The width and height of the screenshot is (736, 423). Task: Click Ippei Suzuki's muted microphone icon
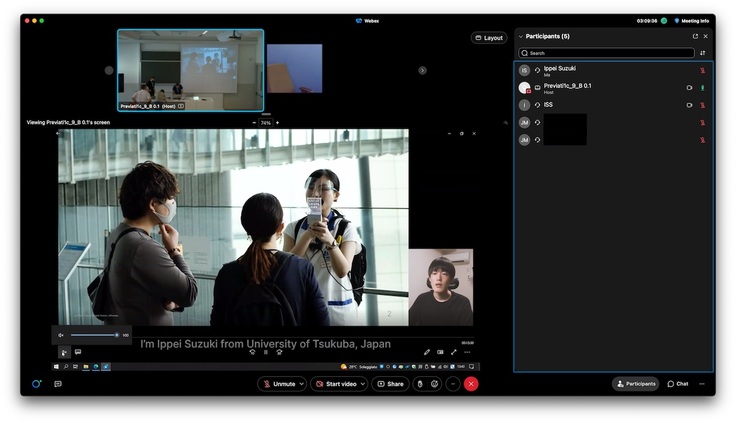703,70
